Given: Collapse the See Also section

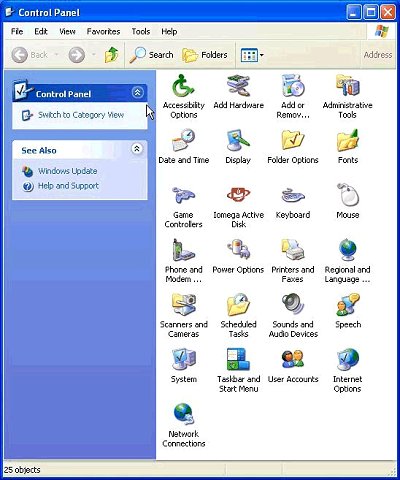Looking at the screenshot, I should point(137,148).
